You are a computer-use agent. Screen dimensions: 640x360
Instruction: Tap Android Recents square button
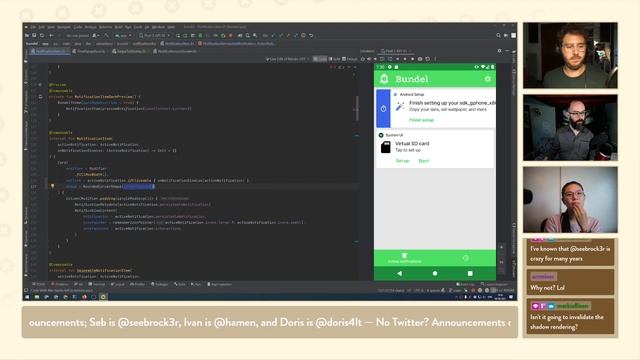pyautogui.click(x=470, y=273)
